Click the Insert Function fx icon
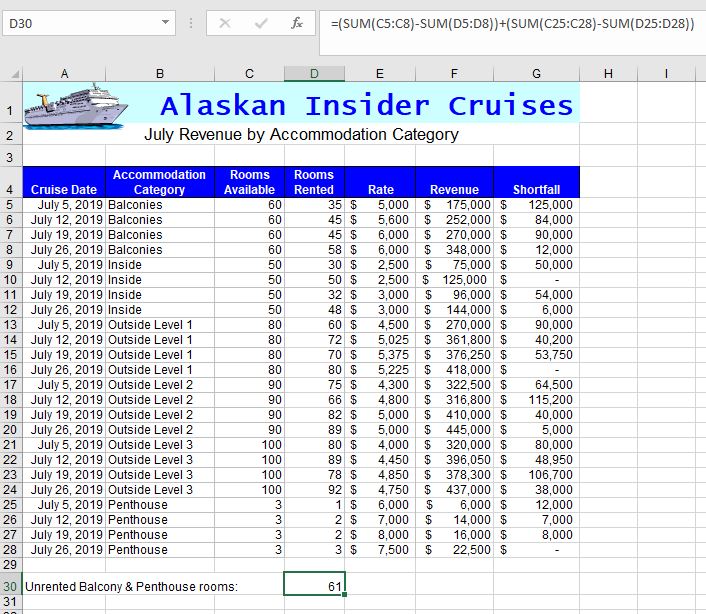Viewport: 706px width, 614px height. tap(296, 23)
